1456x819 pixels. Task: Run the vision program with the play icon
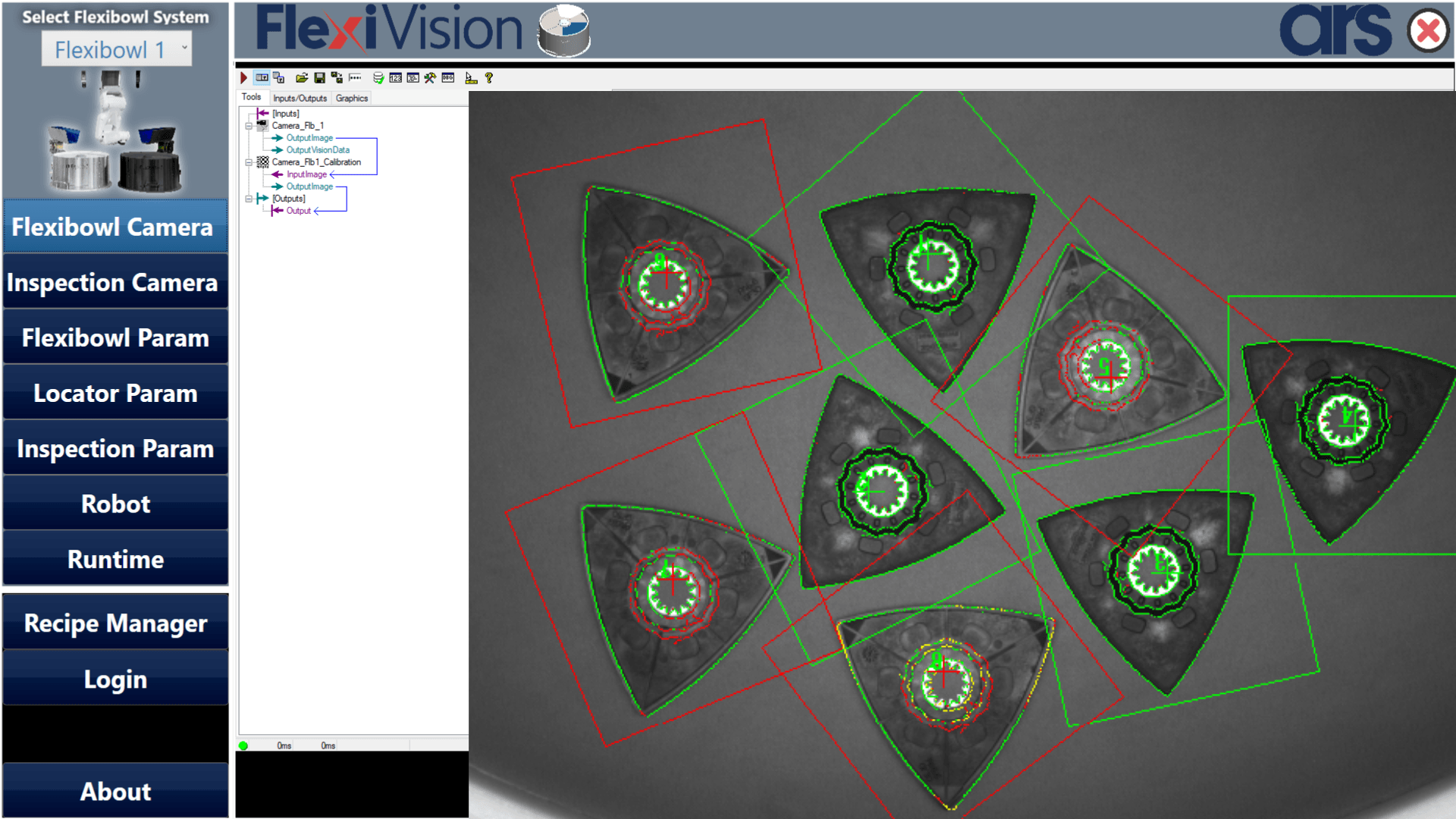243,77
